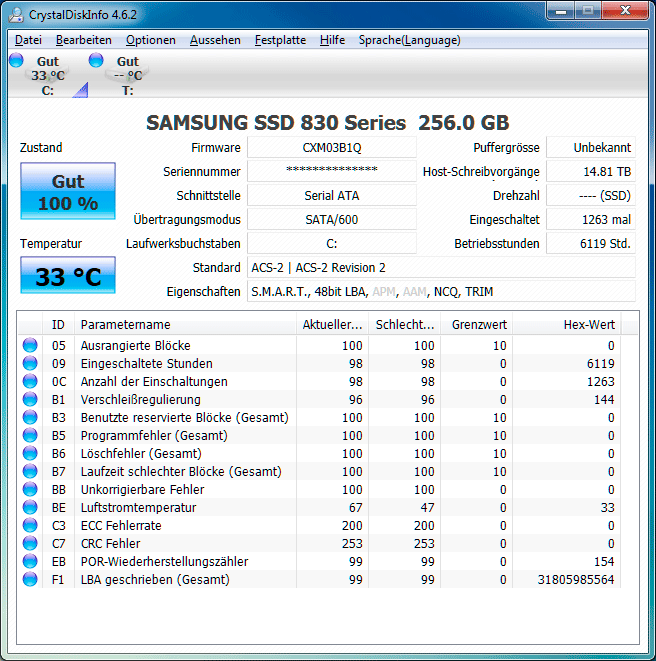The image size is (656, 661).
Task: Click Host-Schreibvorgänge value 14.81 TB
Action: pyautogui.click(x=591, y=172)
